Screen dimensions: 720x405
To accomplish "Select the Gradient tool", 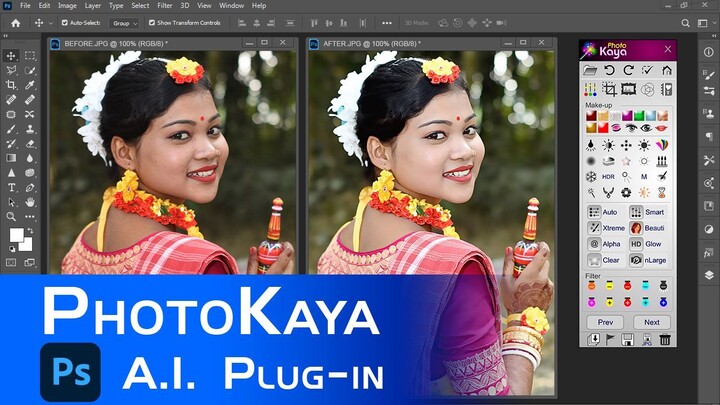I will (x=11, y=158).
